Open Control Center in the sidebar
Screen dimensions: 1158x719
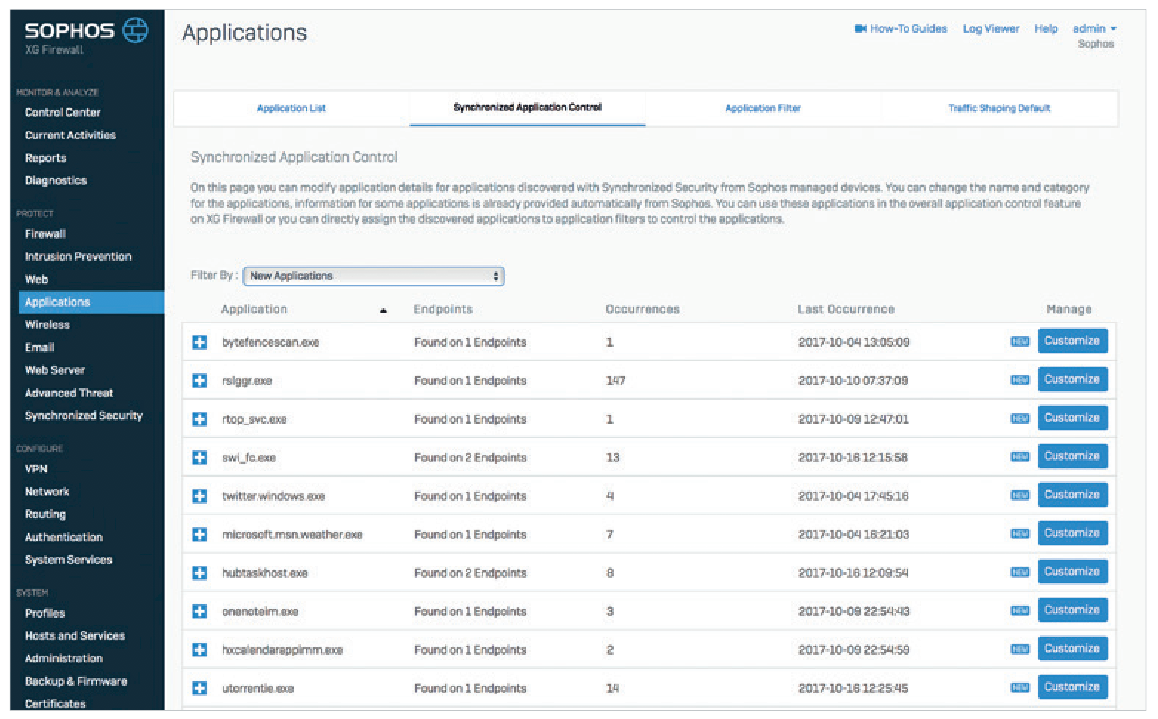pyautogui.click(x=63, y=112)
